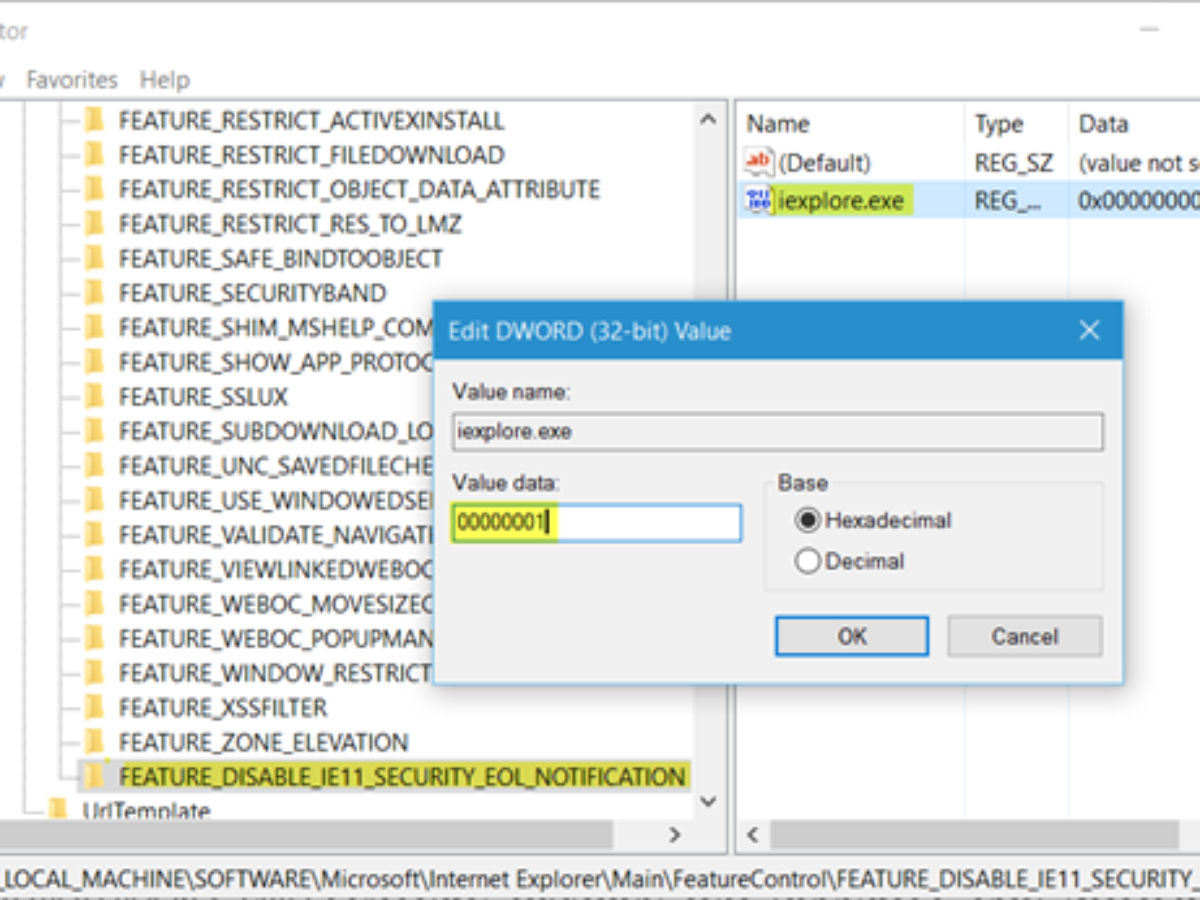Select FEATURE_DISABLE_IE11_SECURITY_EOL_NOTIFICATION key name
Viewport: 1200px width, 900px height.
(401, 777)
